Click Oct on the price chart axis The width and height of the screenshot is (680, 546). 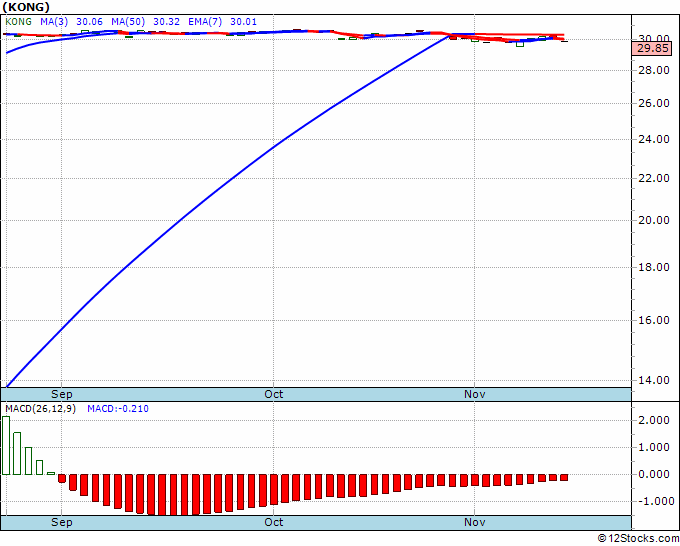coord(274,394)
